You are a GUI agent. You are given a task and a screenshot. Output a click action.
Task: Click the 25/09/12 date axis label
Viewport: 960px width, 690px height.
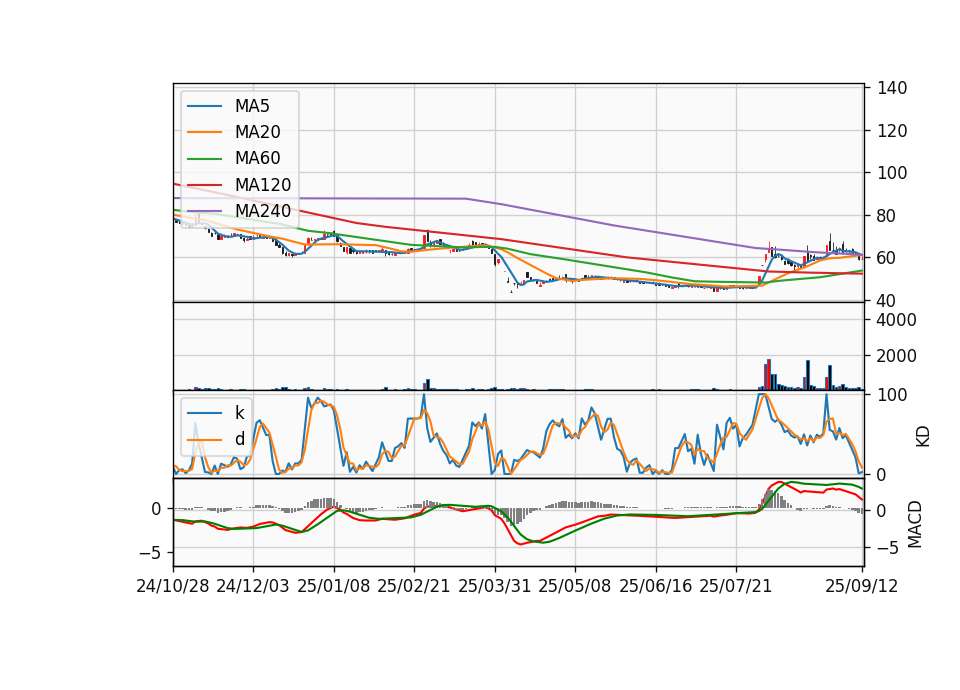click(x=862, y=586)
